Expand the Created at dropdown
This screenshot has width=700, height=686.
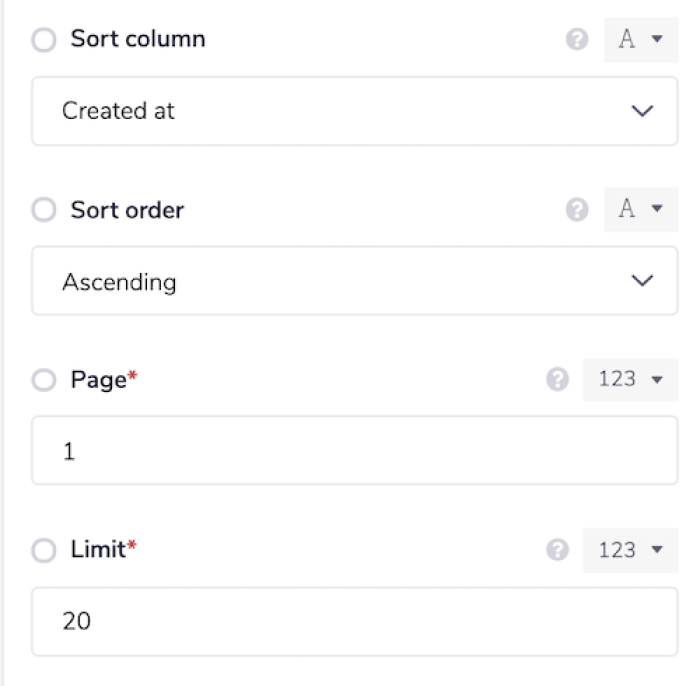[x=355, y=111]
